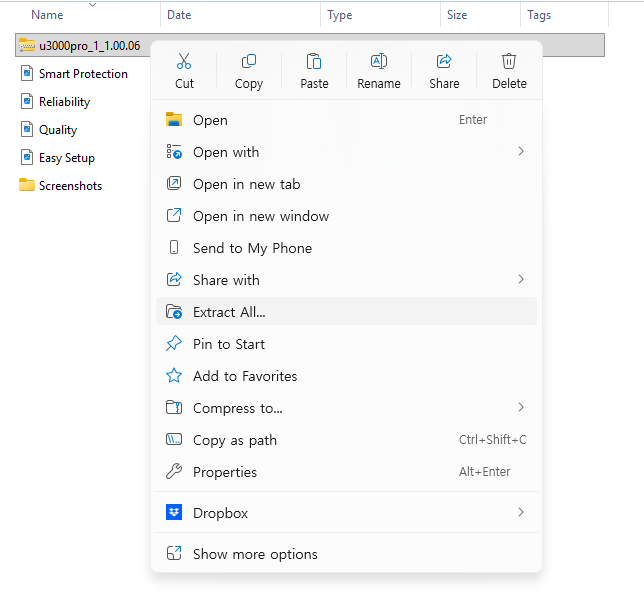Viewport: 644px width, 596px height.
Task: Select the u3000pro_1_1.00.06 file name
Action: pyautogui.click(x=90, y=46)
